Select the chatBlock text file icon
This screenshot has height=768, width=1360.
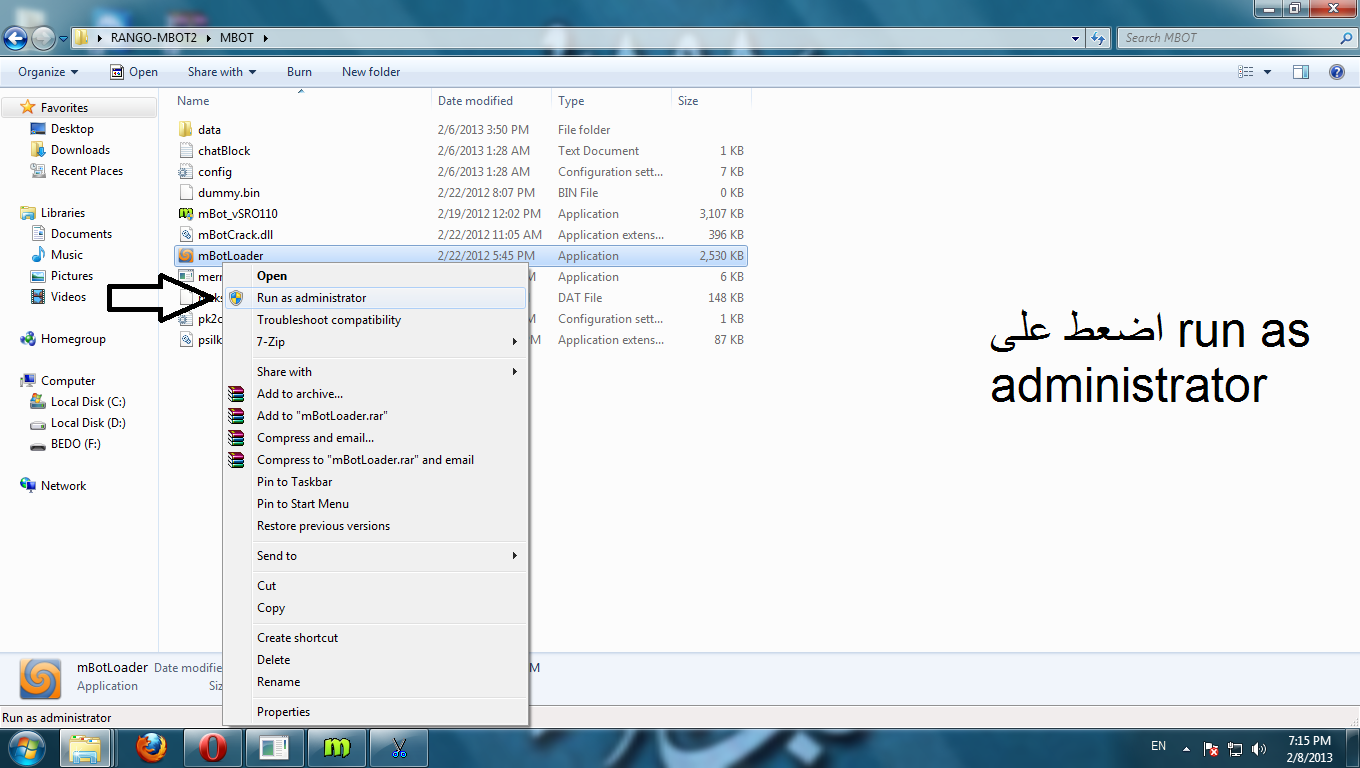(x=185, y=151)
